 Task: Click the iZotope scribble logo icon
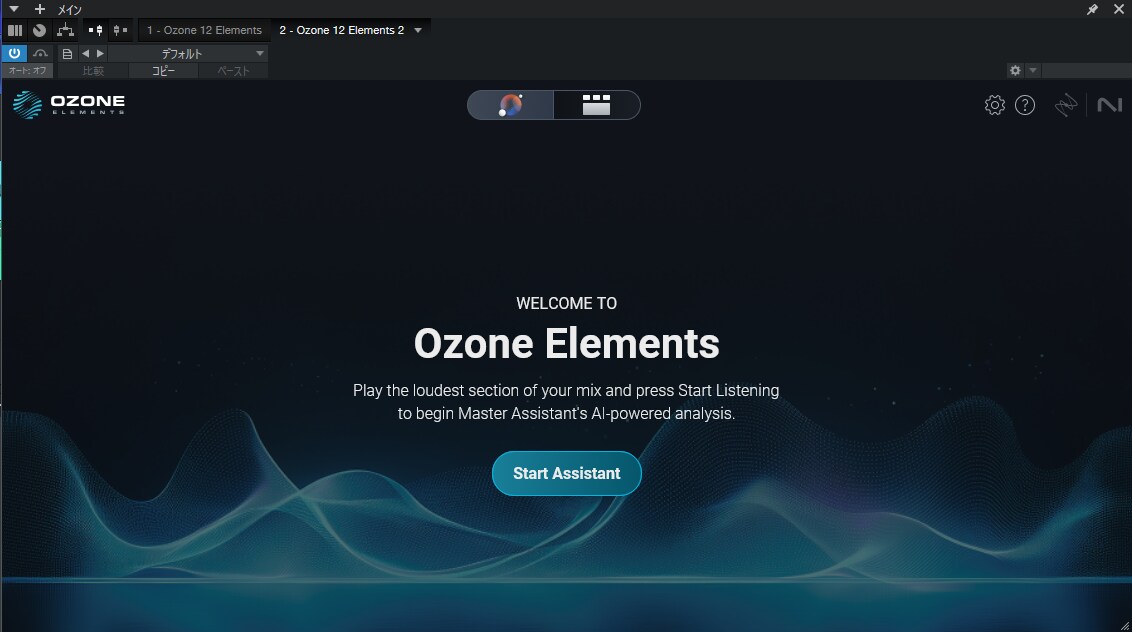tap(1066, 105)
